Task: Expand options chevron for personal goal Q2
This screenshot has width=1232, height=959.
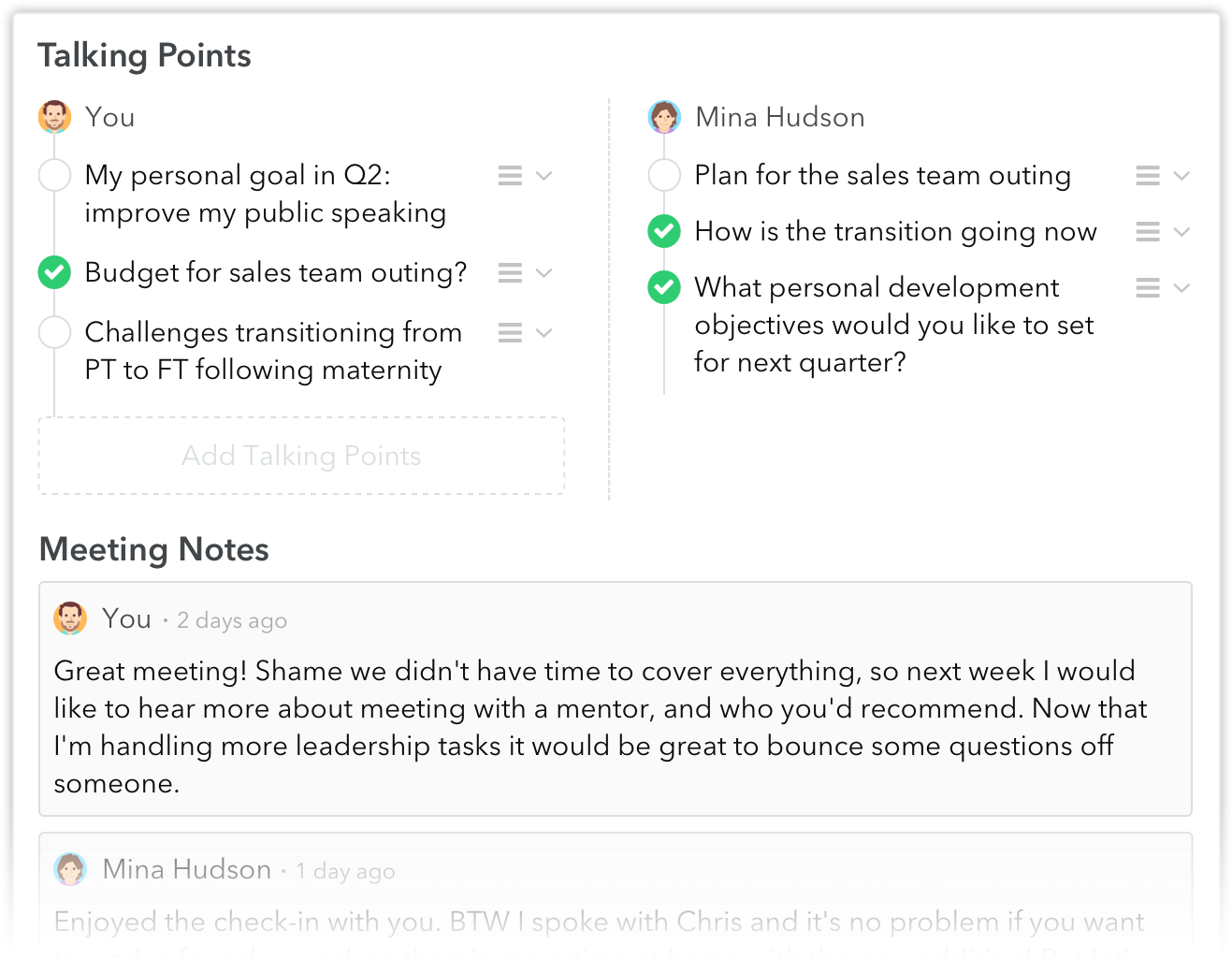Action: pos(544,176)
